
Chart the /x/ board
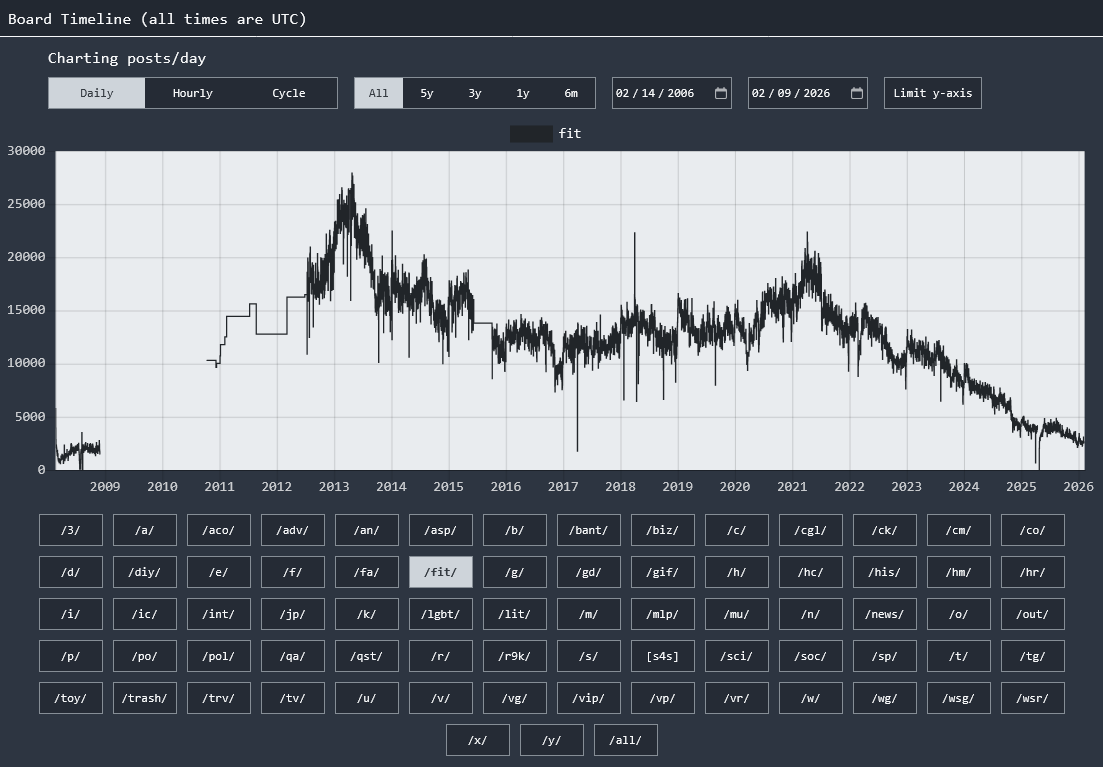pyautogui.click(x=478, y=740)
